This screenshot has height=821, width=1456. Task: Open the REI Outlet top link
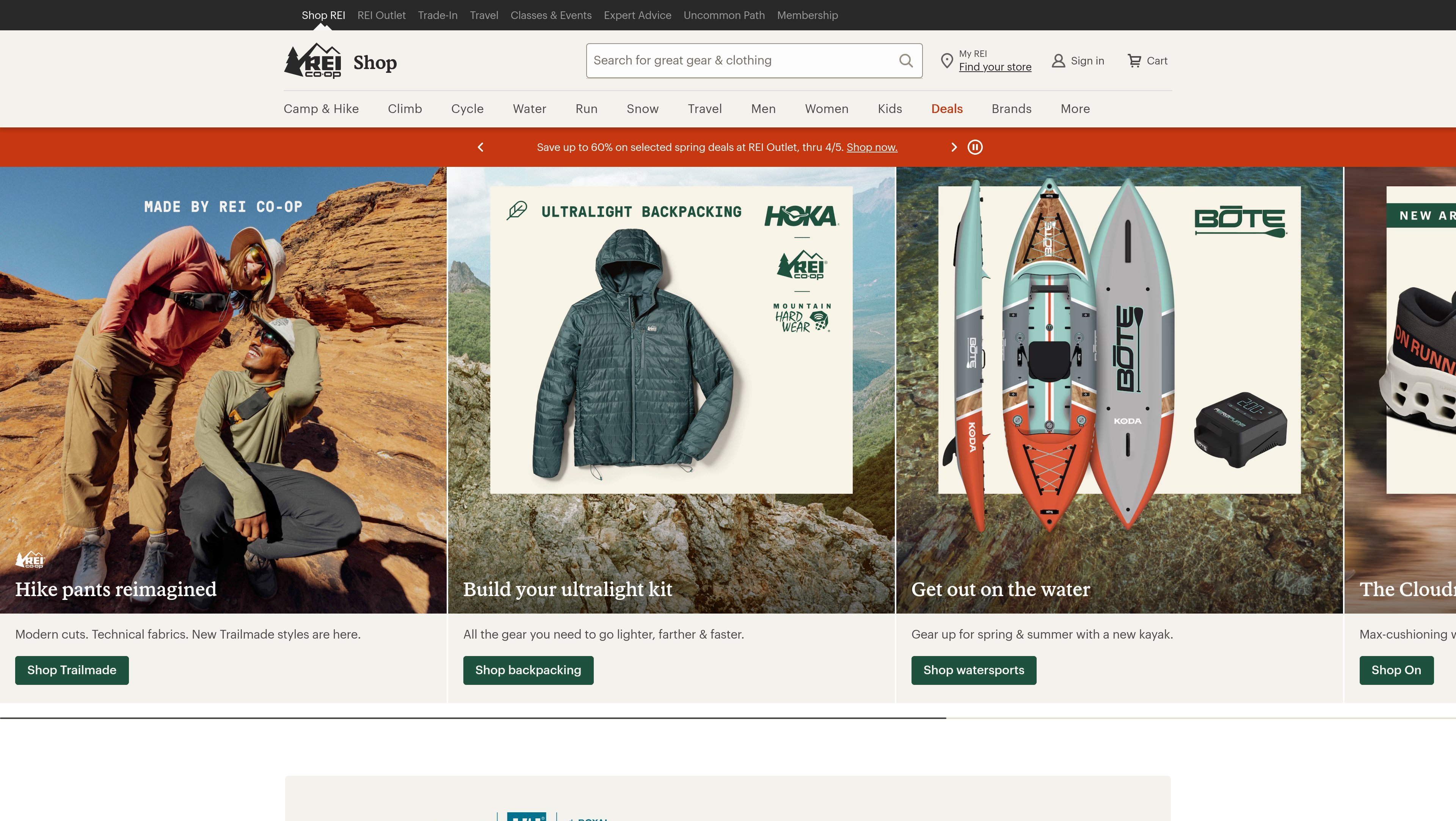(381, 15)
